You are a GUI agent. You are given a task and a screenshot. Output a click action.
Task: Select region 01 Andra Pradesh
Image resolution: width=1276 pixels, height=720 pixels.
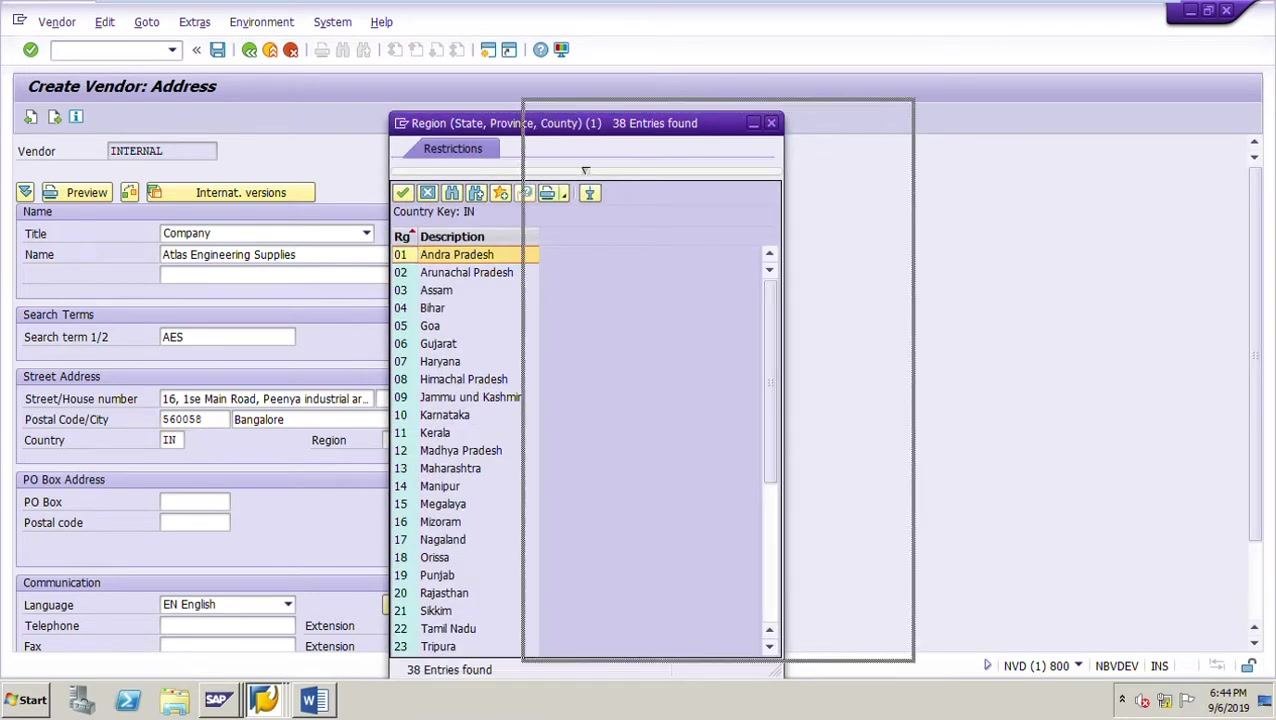[465, 255]
